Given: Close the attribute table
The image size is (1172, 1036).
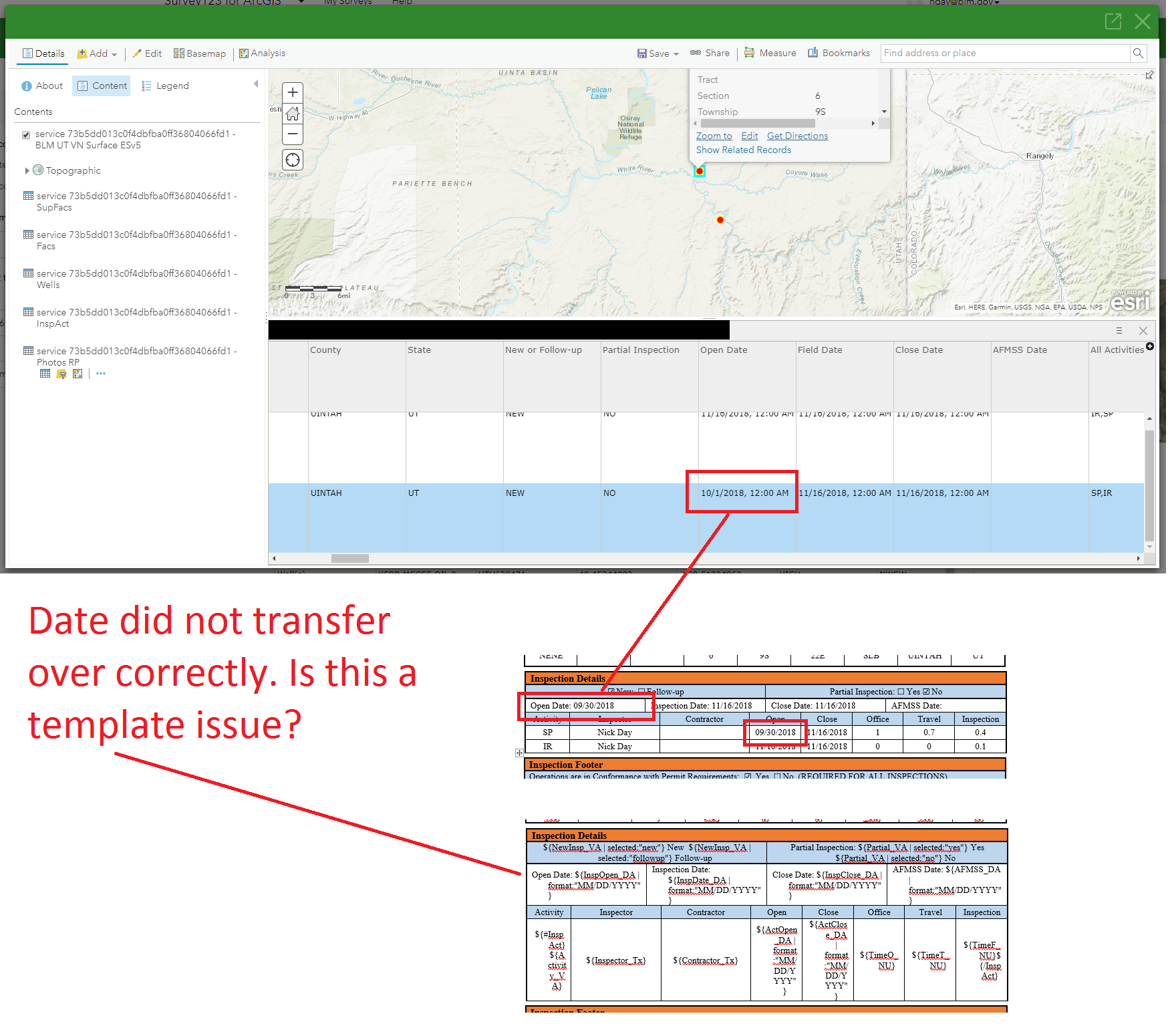Looking at the screenshot, I should [1143, 331].
